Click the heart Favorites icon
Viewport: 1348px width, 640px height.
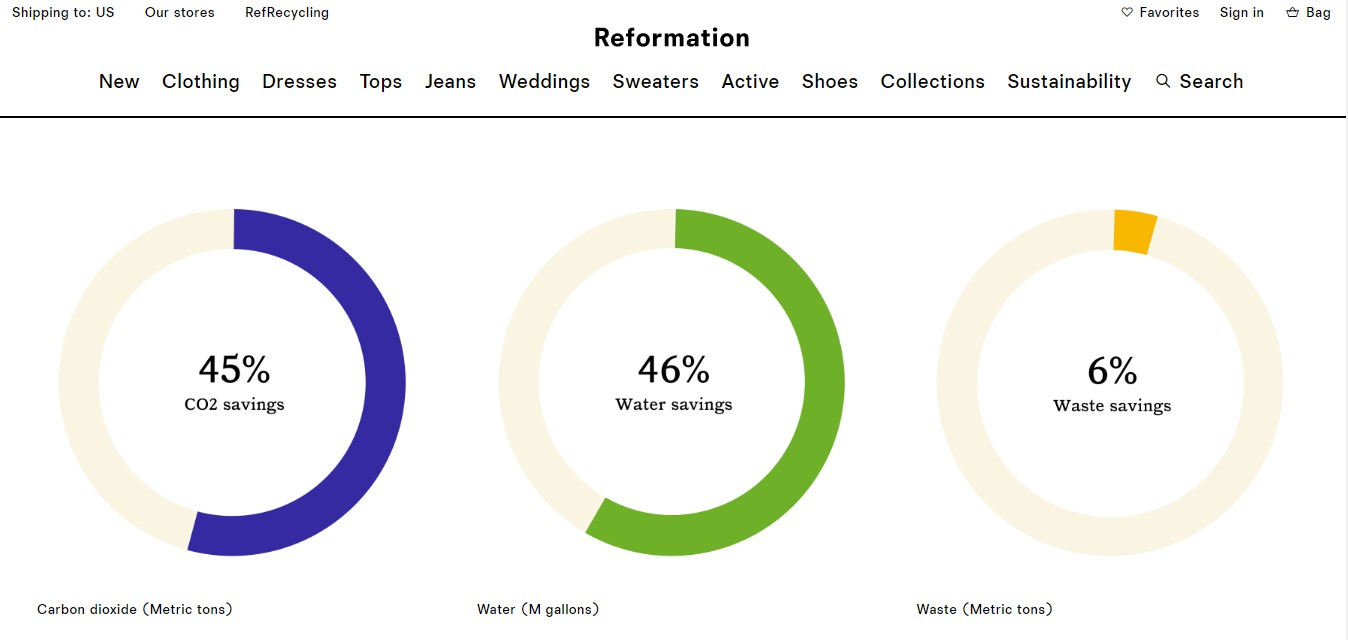[1127, 13]
